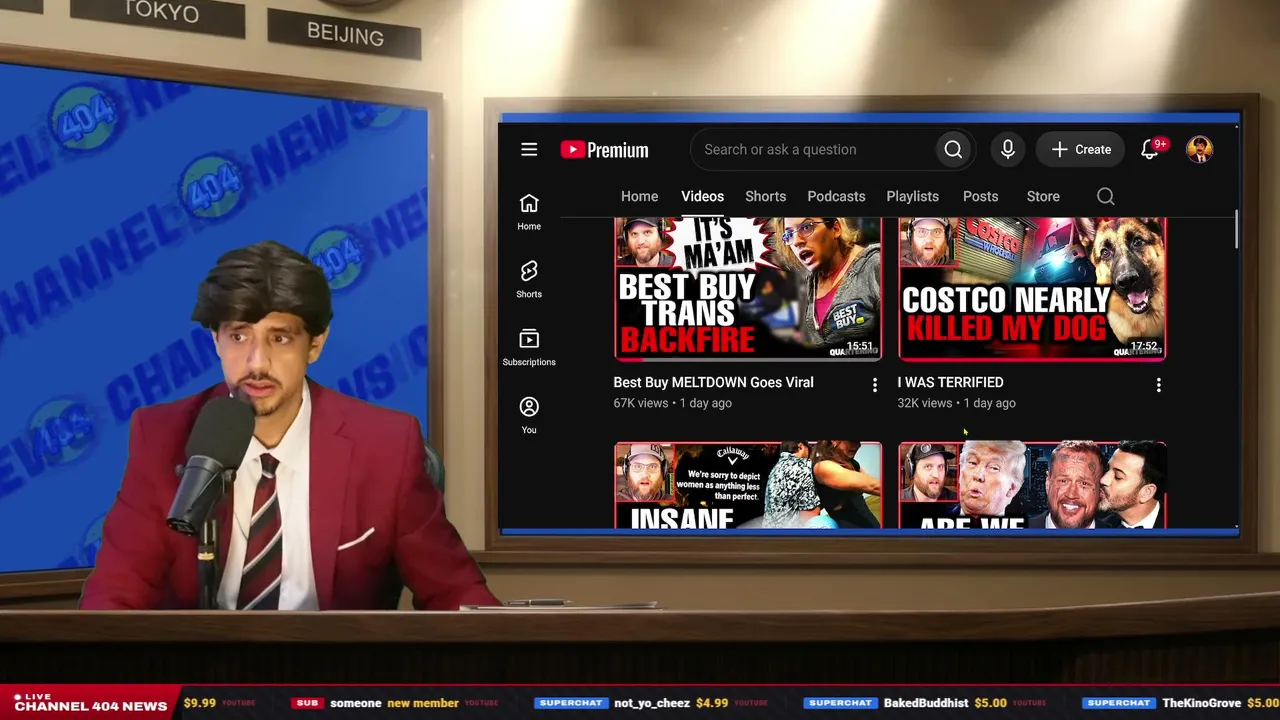This screenshot has height=720, width=1280.
Task: Open Shorts from sidebar
Action: 529,280
